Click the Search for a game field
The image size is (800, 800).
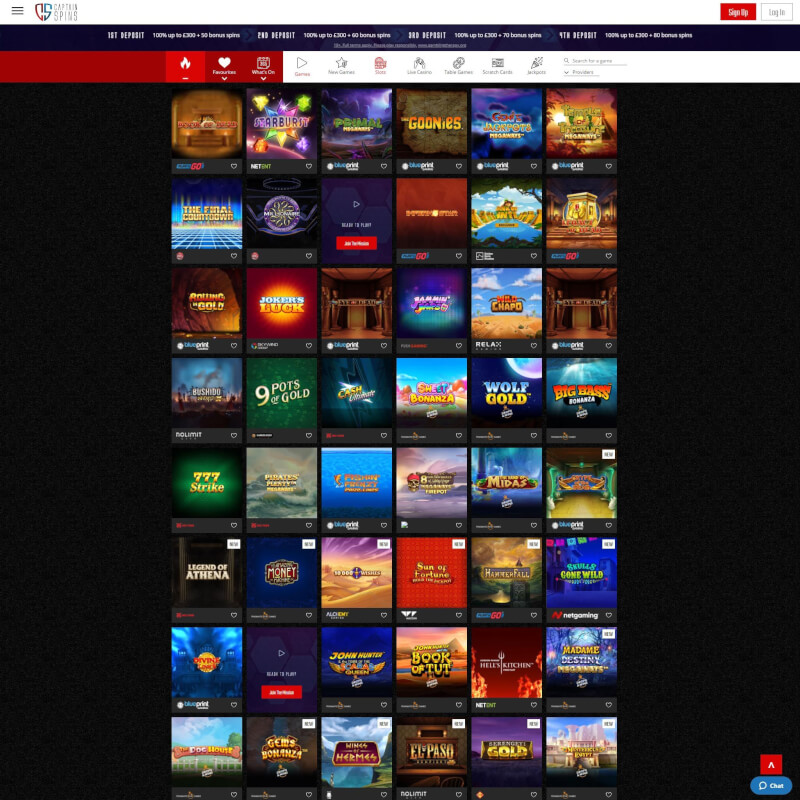(598, 61)
